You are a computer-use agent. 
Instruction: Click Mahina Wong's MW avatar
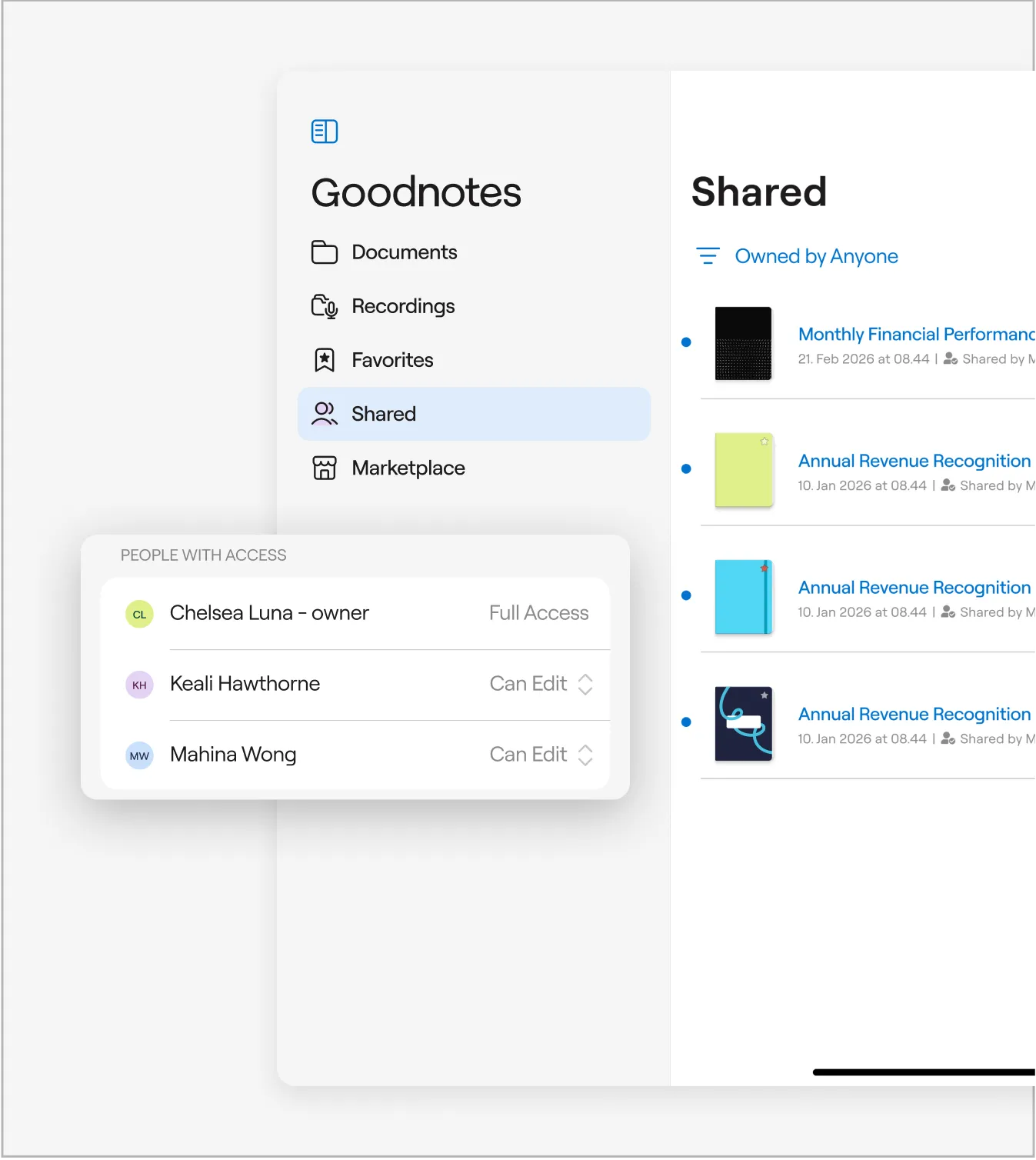(x=139, y=755)
